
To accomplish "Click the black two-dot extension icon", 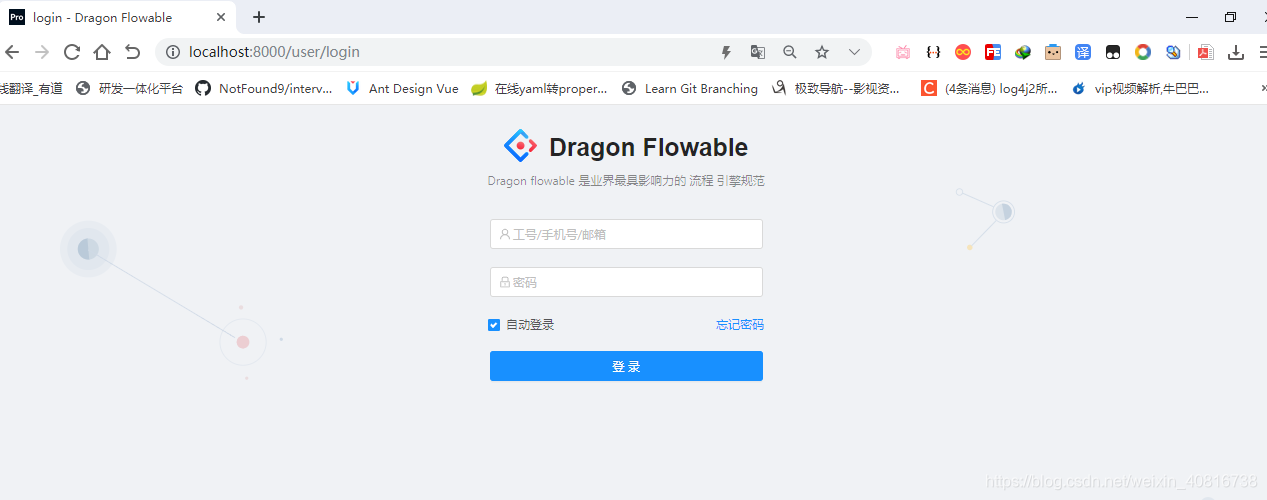I will [x=1113, y=52].
